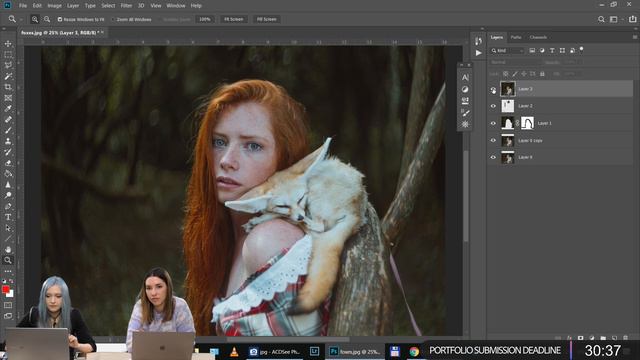The width and height of the screenshot is (640, 360).
Task: Open the Filter menu
Action: (126, 6)
